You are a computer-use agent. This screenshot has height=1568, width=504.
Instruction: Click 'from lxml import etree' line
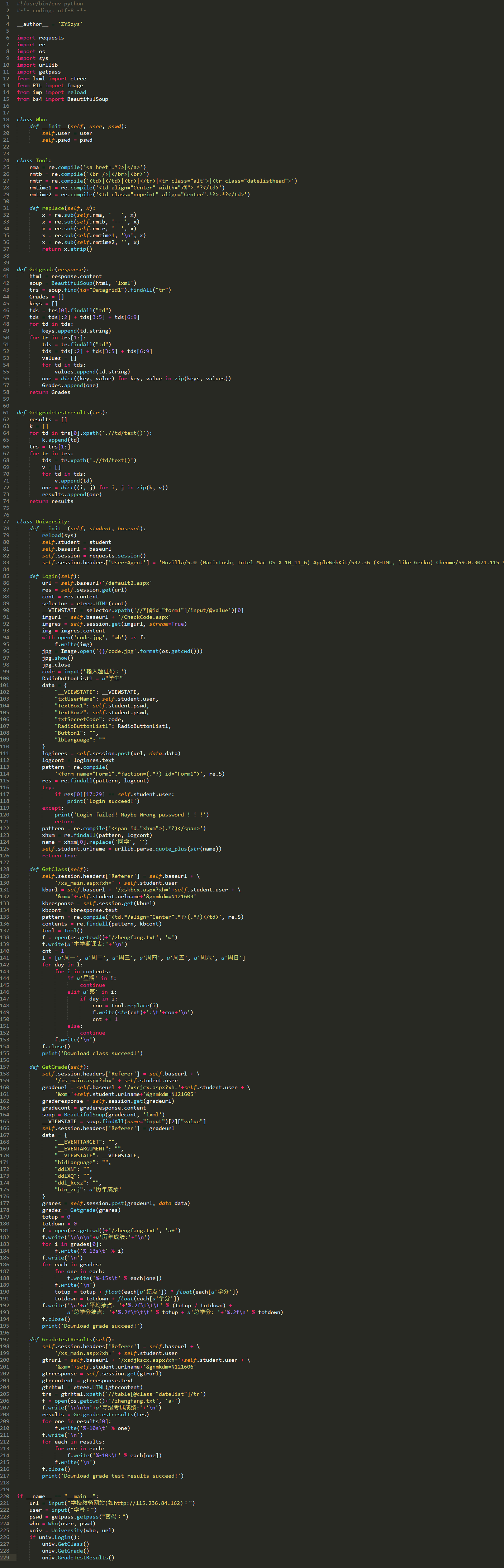click(52, 79)
